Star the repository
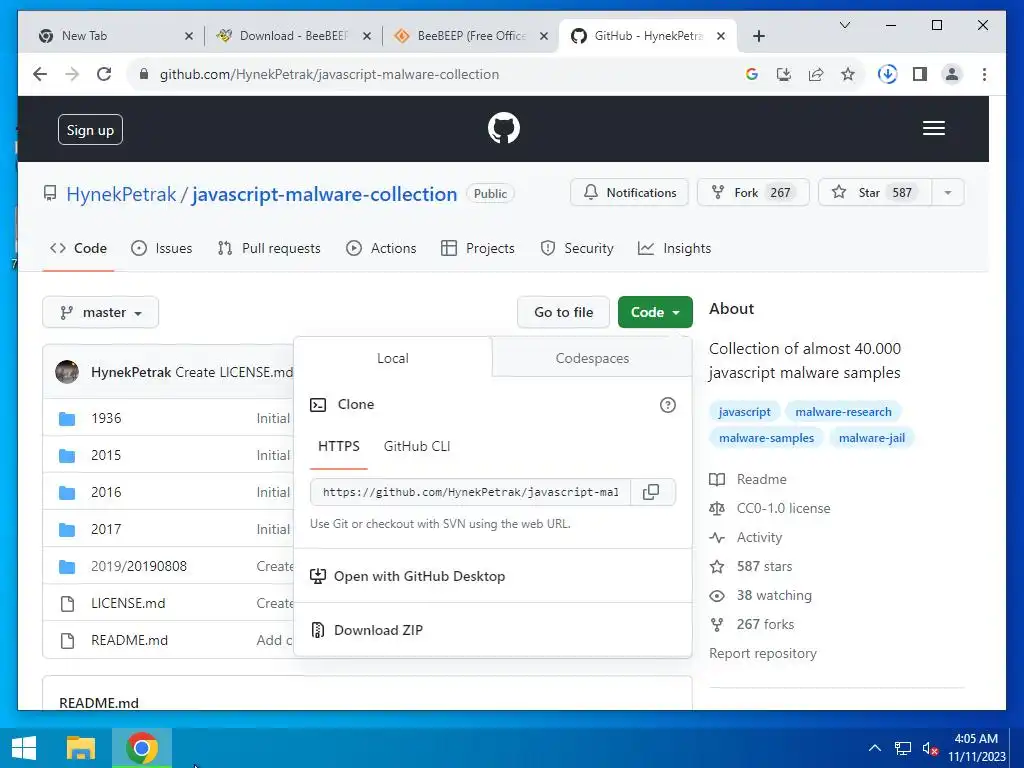 [x=875, y=193]
